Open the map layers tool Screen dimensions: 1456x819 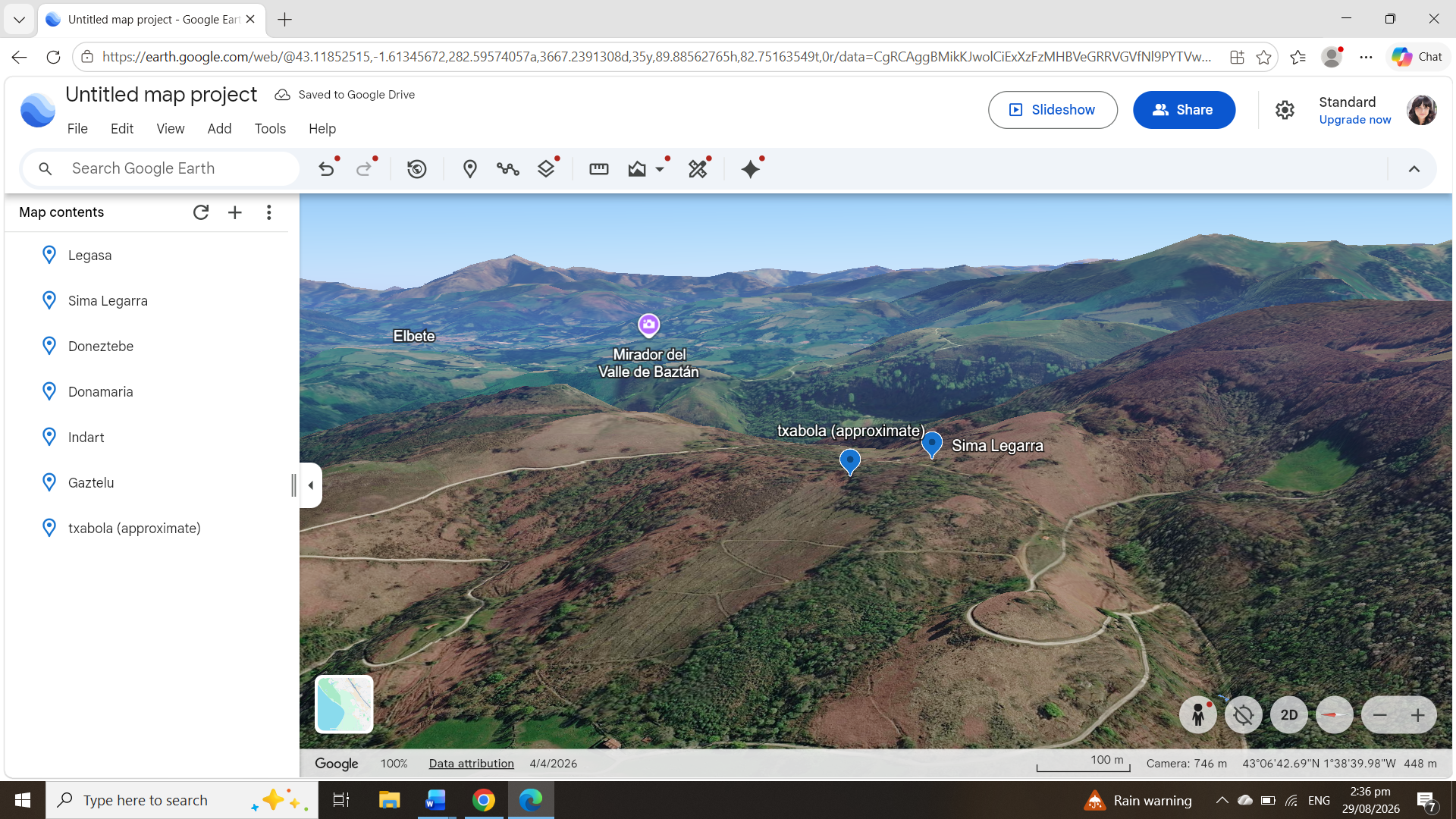click(546, 169)
